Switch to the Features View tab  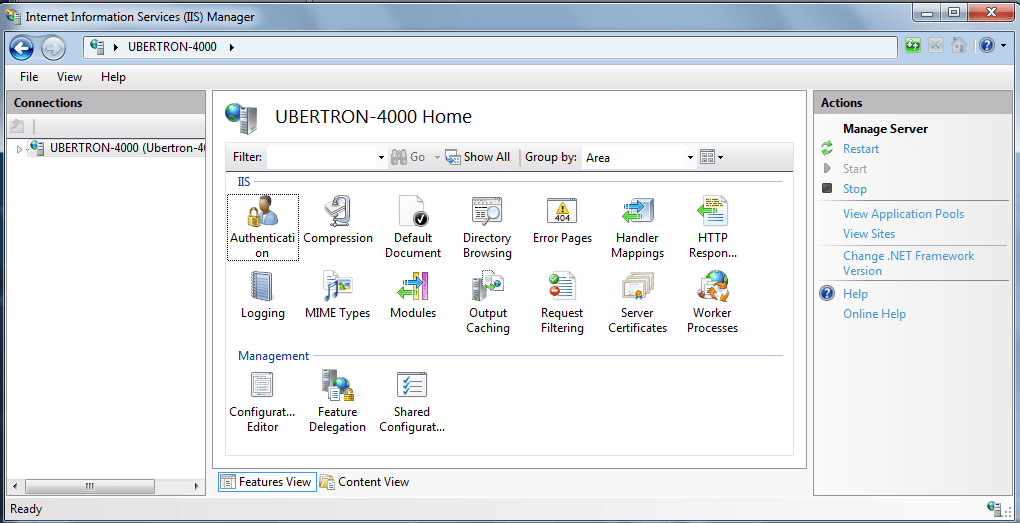(x=267, y=482)
